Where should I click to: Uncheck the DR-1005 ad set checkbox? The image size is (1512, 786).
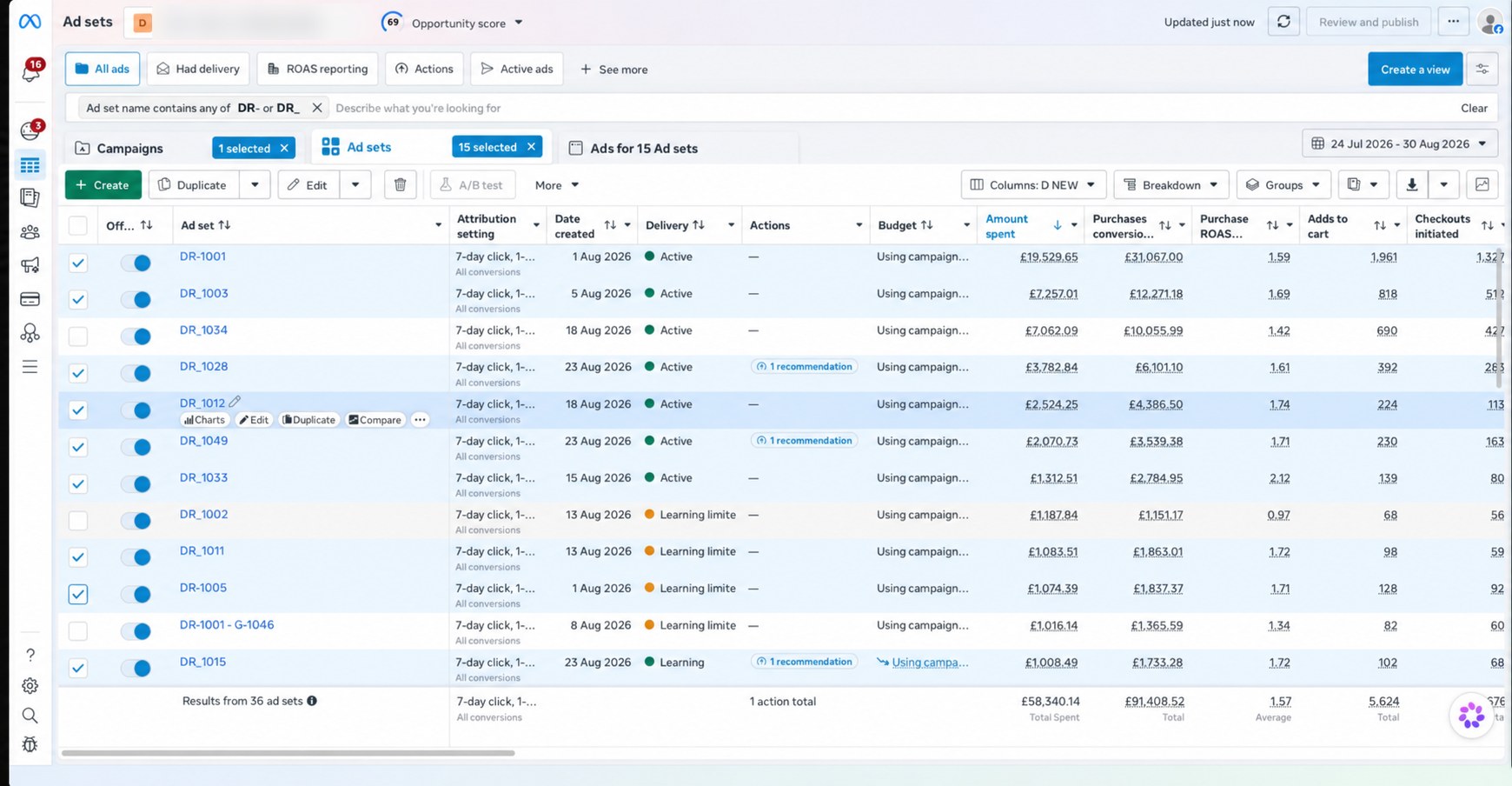(78, 594)
